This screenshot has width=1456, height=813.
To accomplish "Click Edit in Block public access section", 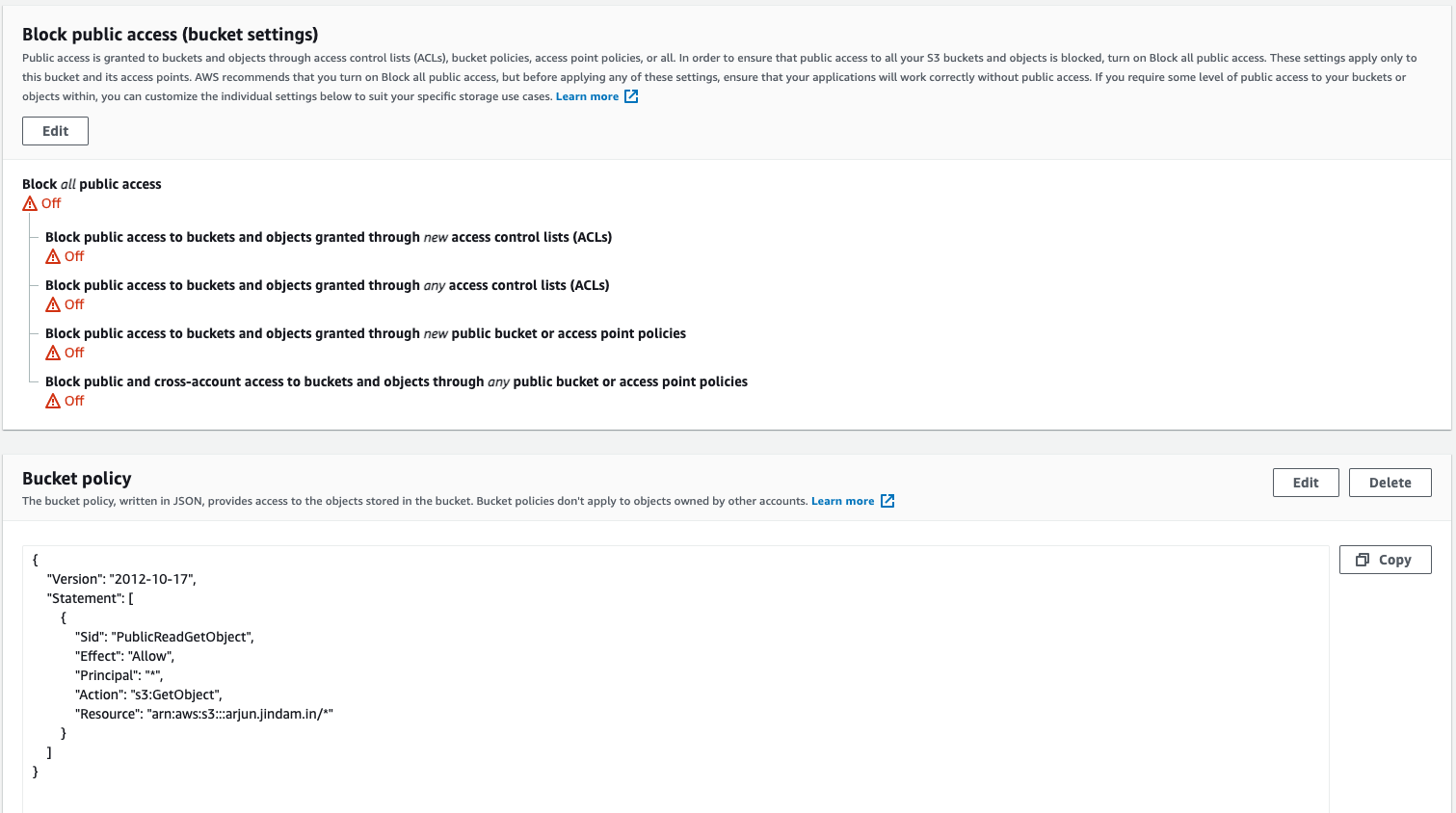I will point(54,130).
